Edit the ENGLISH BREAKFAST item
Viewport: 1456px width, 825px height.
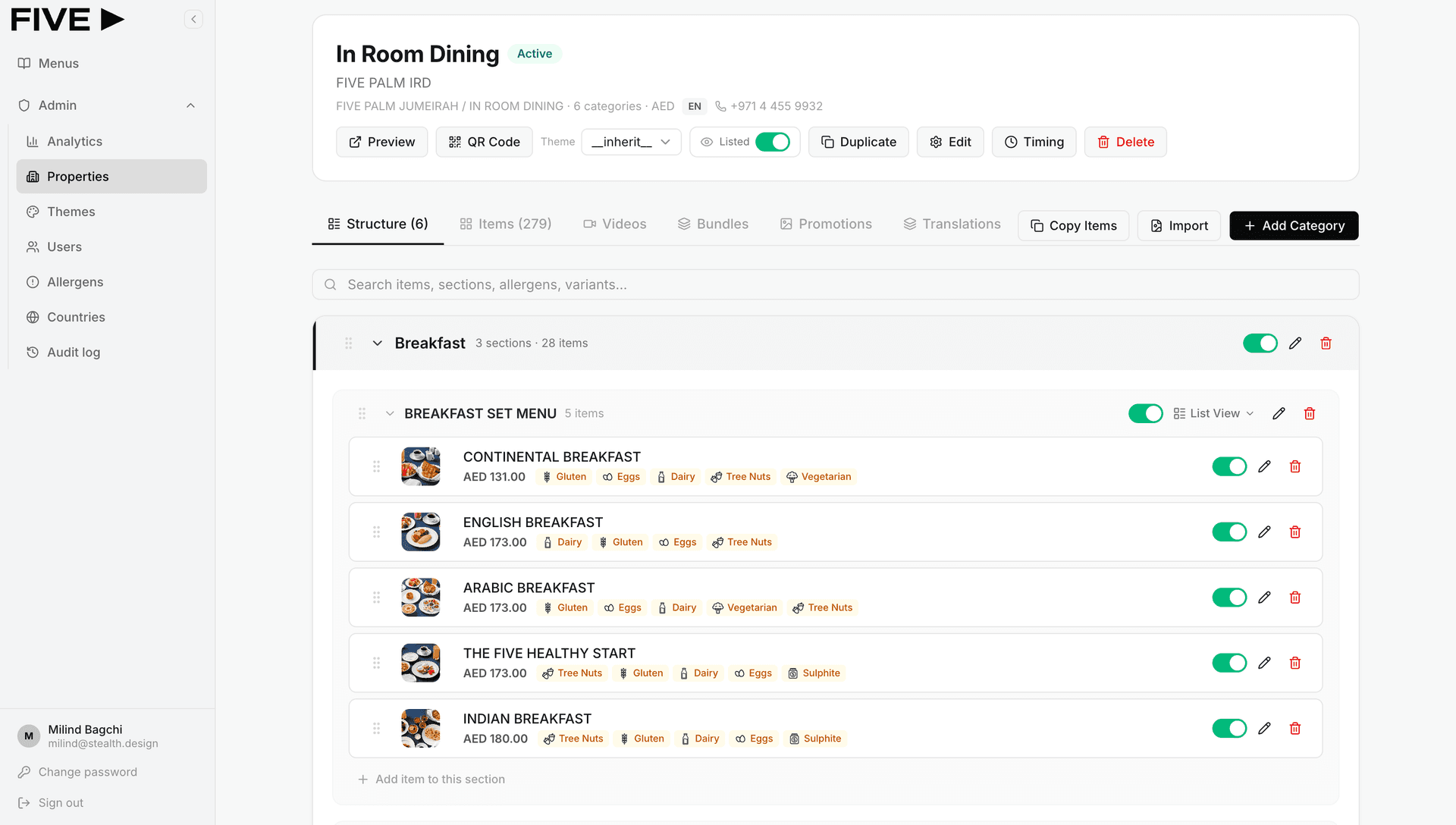[x=1264, y=532]
